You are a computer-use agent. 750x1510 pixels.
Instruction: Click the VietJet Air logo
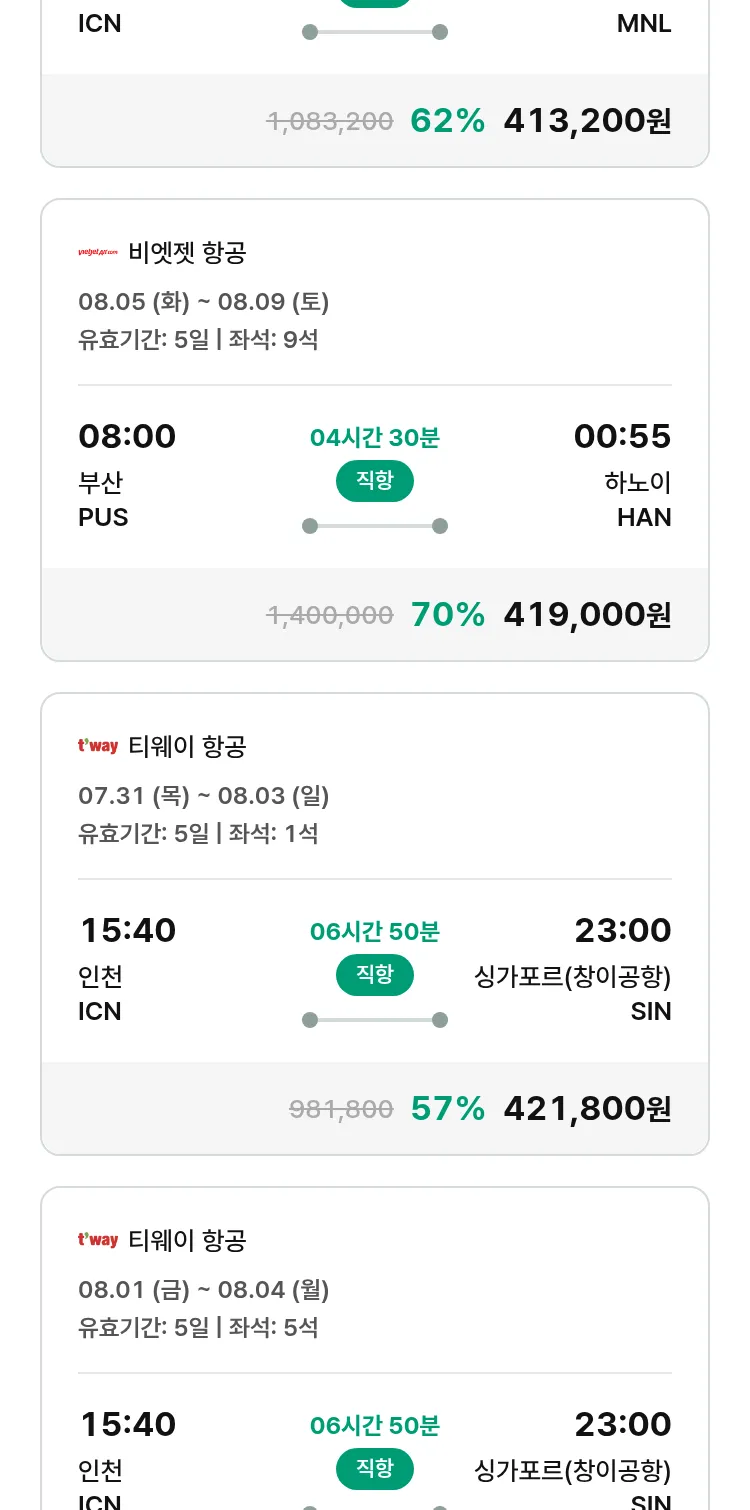pyautogui.click(x=98, y=253)
